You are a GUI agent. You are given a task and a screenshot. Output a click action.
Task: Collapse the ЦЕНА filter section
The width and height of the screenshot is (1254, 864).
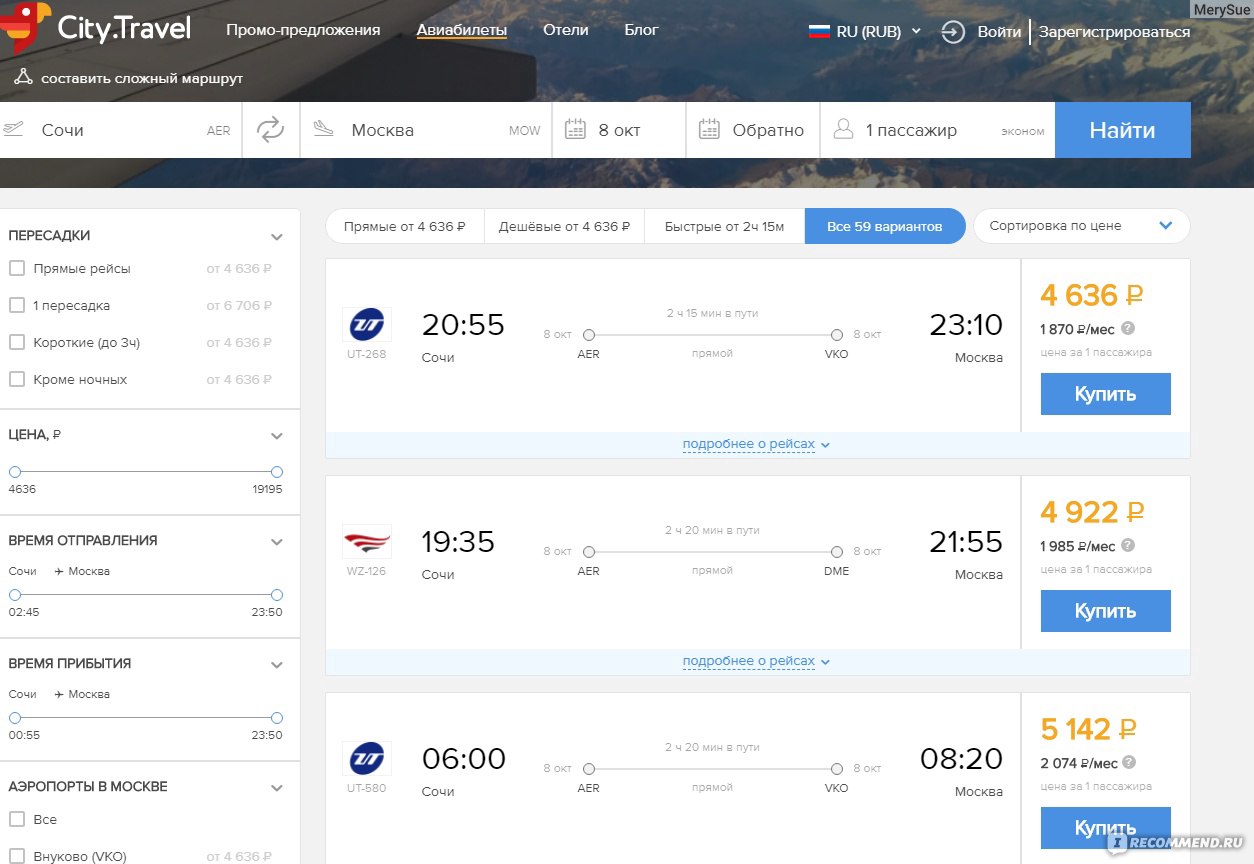(277, 436)
